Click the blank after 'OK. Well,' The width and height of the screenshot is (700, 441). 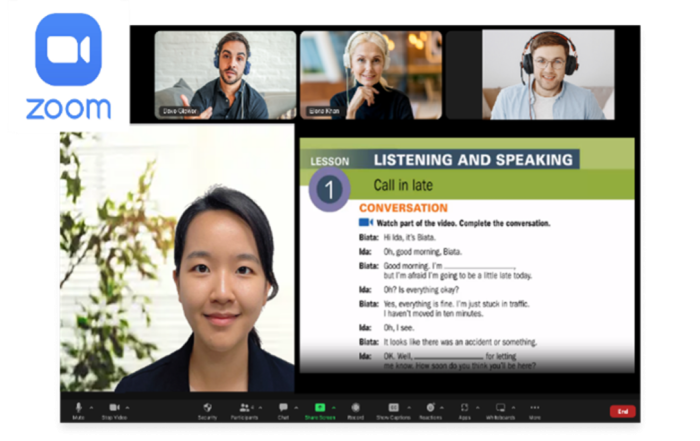[x=448, y=357]
